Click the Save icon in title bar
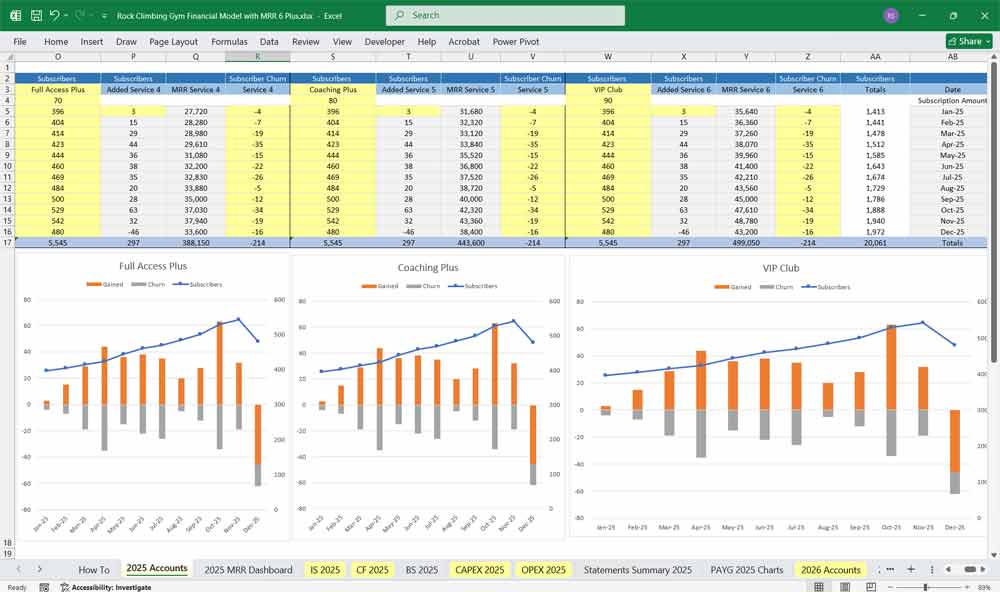Viewport: 1000px width, 592px height. 36,16
